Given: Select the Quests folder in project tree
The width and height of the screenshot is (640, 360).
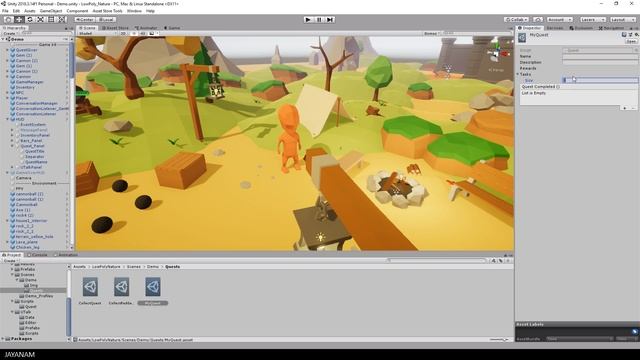Looking at the screenshot, I should pyautogui.click(x=37, y=291).
